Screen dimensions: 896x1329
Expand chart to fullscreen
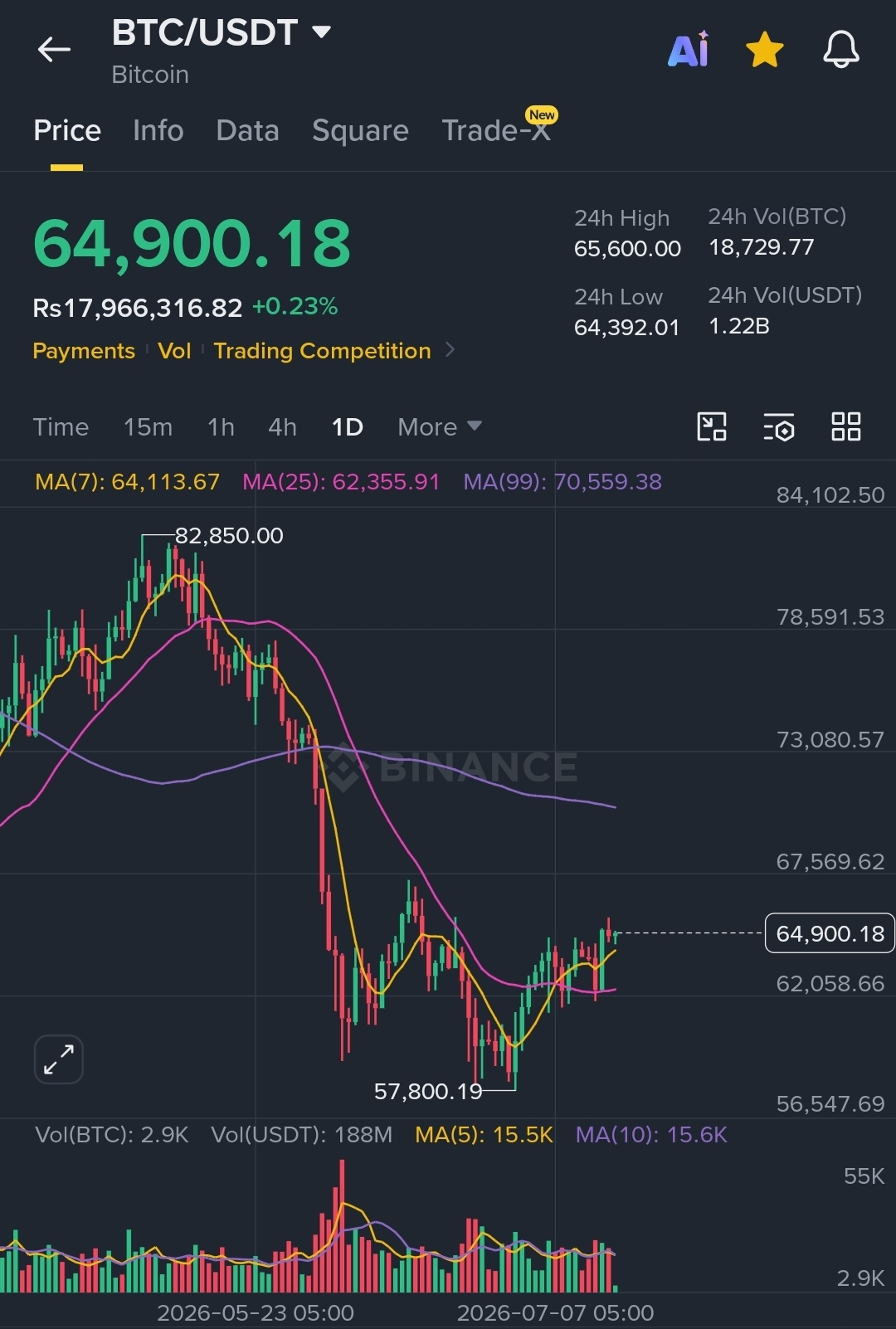pos(59,1059)
